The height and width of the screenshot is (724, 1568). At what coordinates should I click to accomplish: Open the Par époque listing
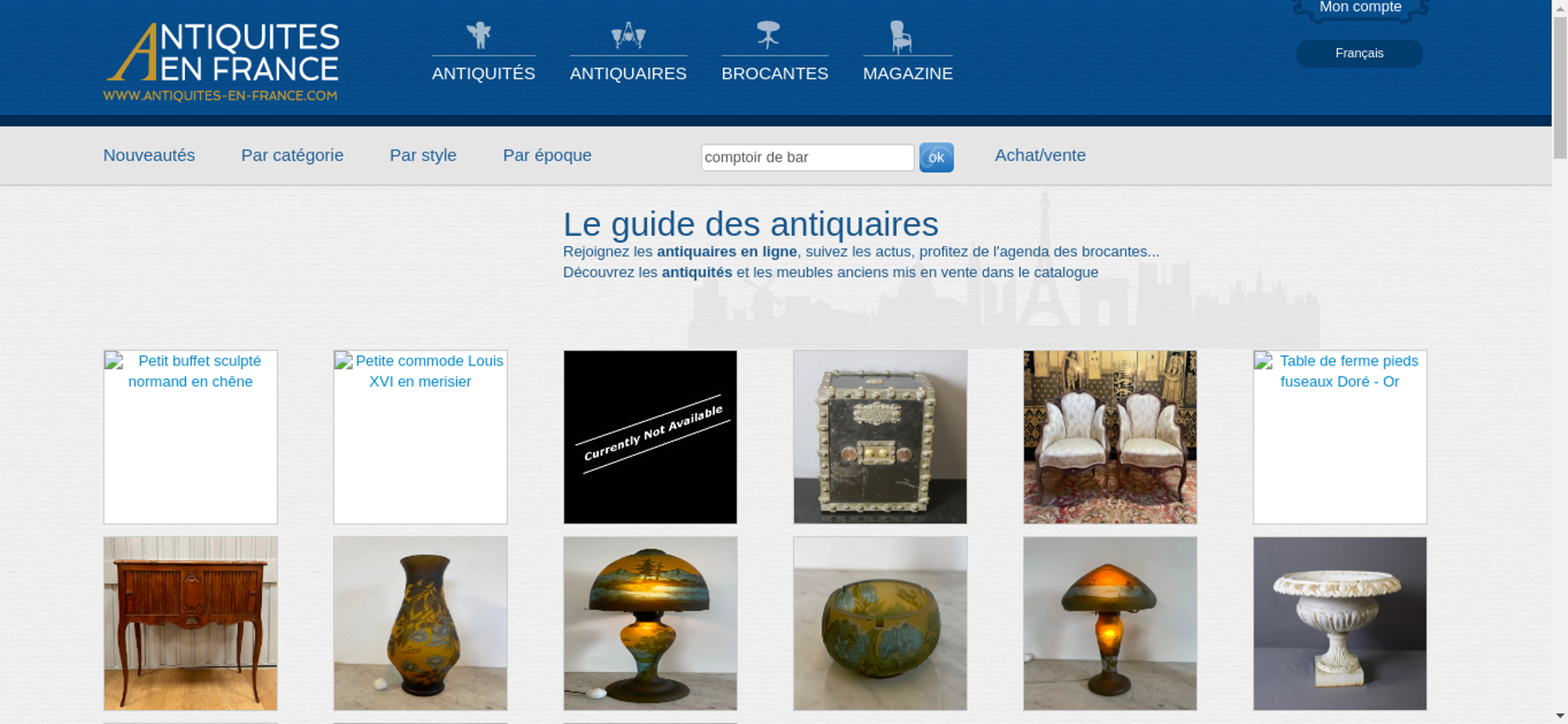[547, 155]
